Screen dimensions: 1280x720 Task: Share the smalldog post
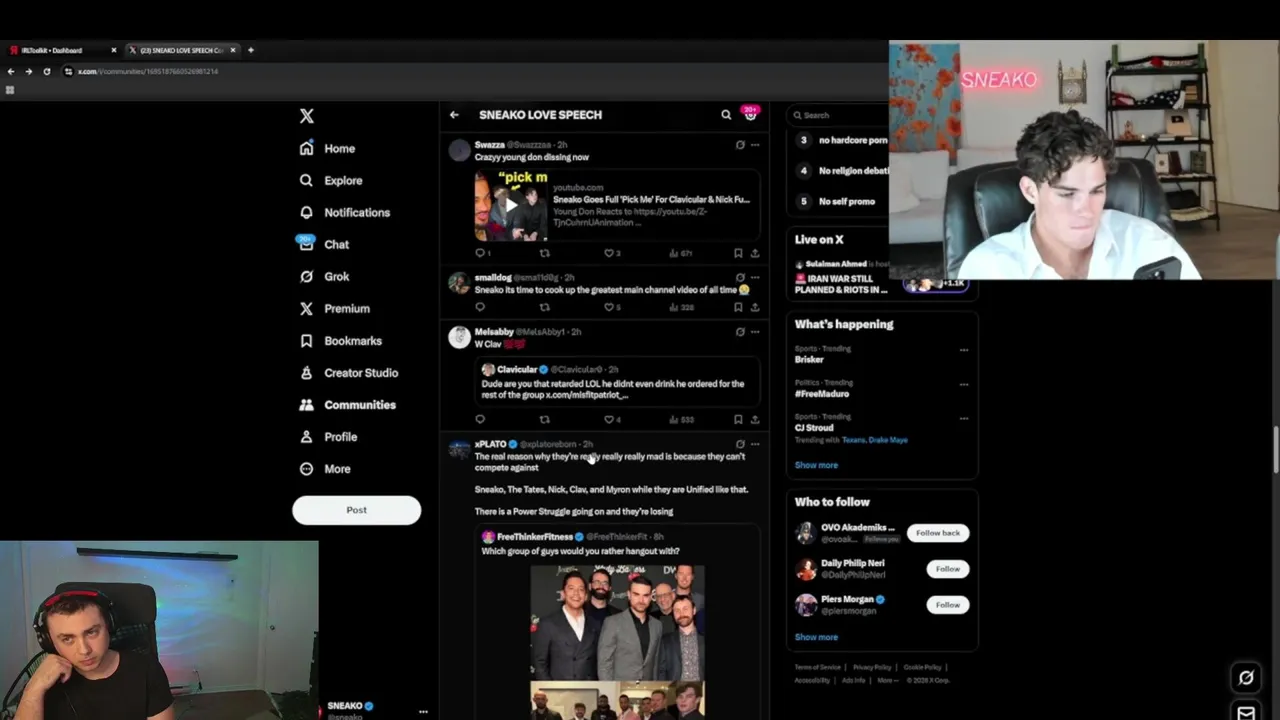coord(754,307)
